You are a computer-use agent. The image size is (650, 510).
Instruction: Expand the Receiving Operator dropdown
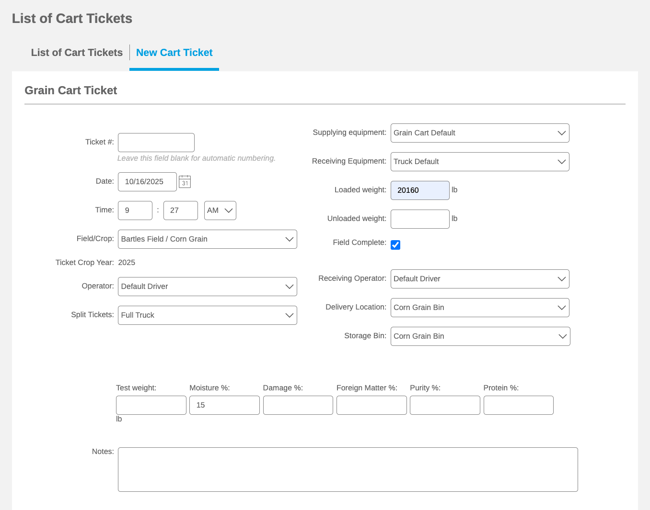479,279
